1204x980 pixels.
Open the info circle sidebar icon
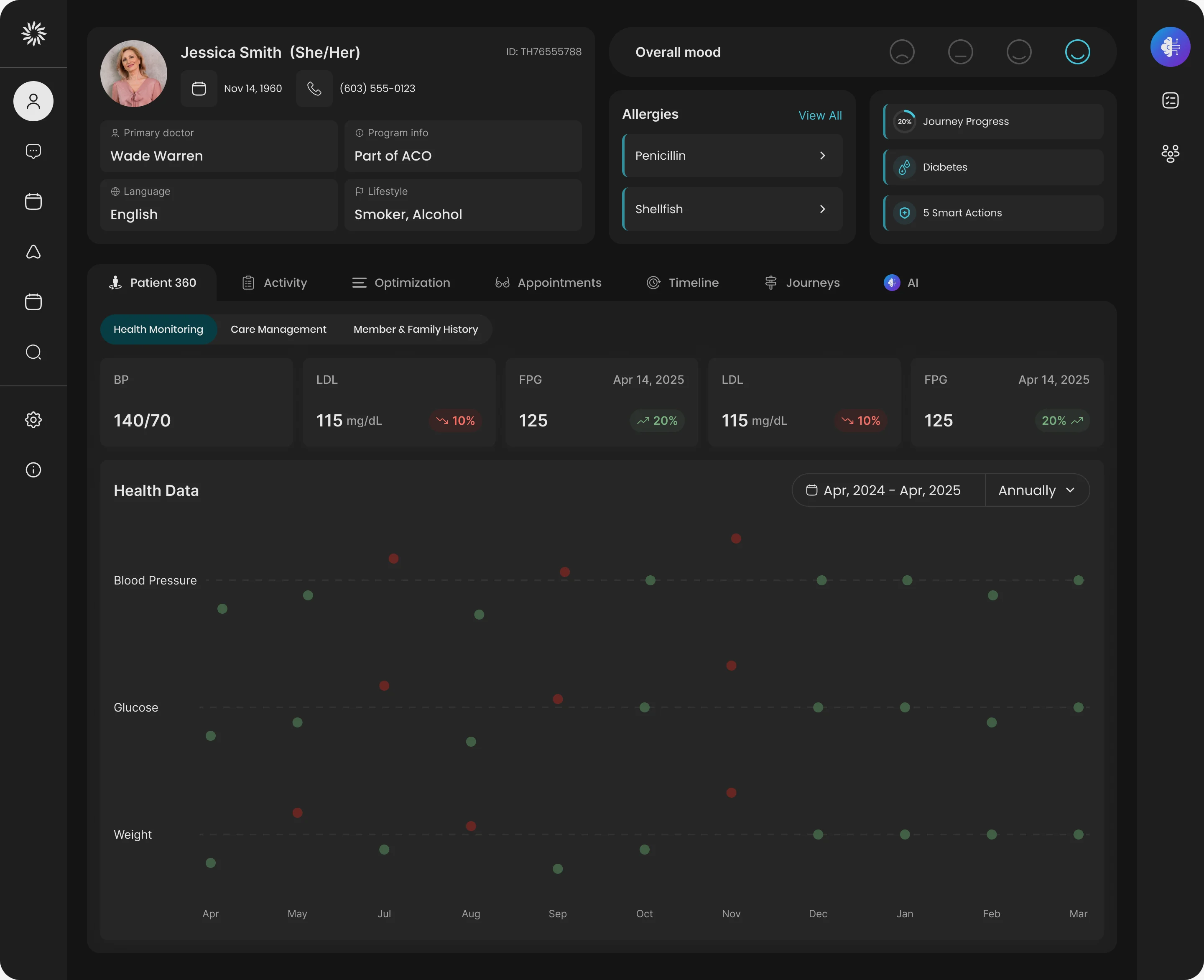tap(33, 470)
